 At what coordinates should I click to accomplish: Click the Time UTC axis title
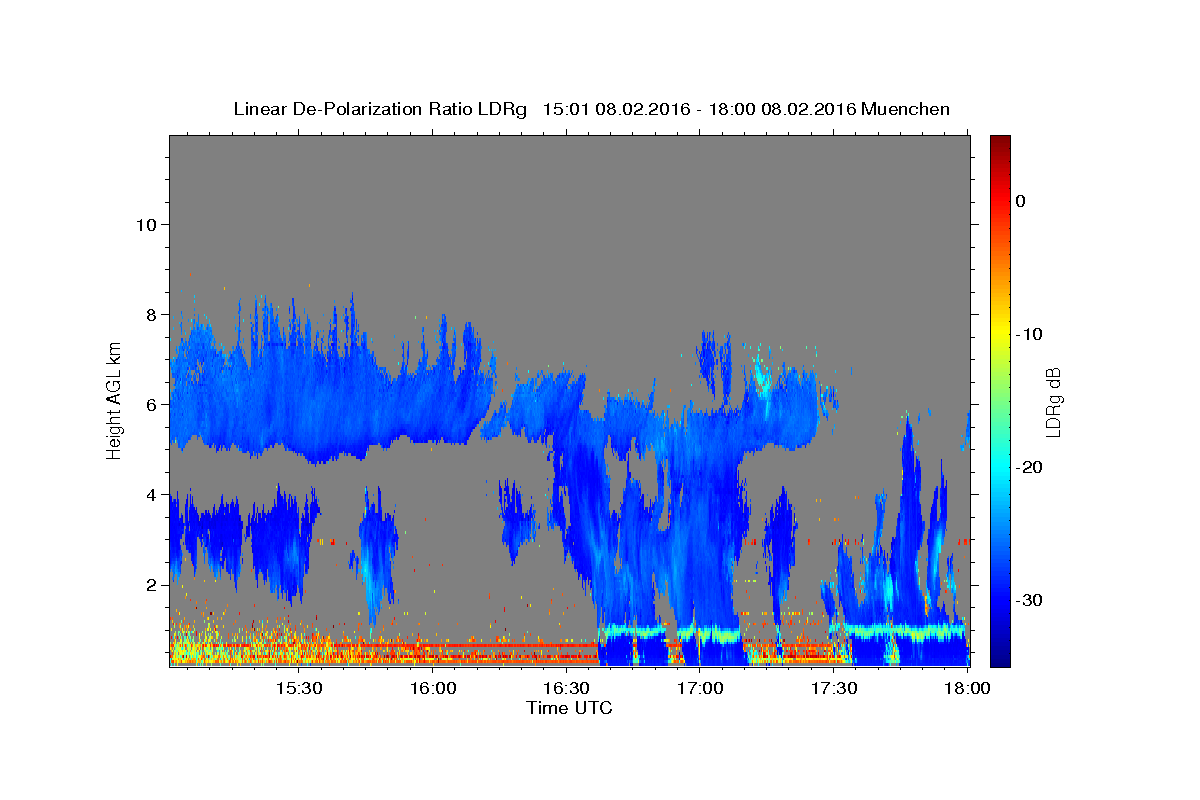point(569,708)
